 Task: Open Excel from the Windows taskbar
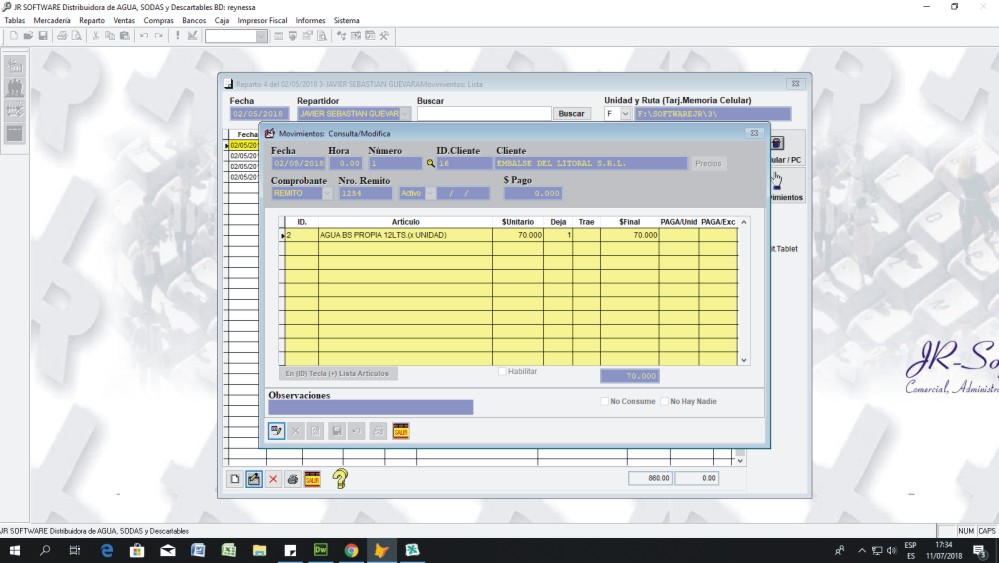(x=229, y=550)
